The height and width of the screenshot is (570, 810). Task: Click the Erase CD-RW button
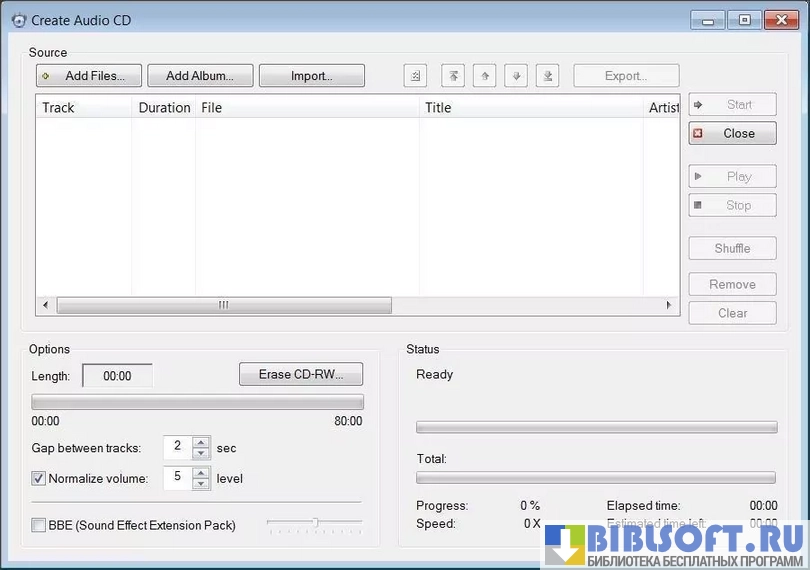tap(301, 375)
